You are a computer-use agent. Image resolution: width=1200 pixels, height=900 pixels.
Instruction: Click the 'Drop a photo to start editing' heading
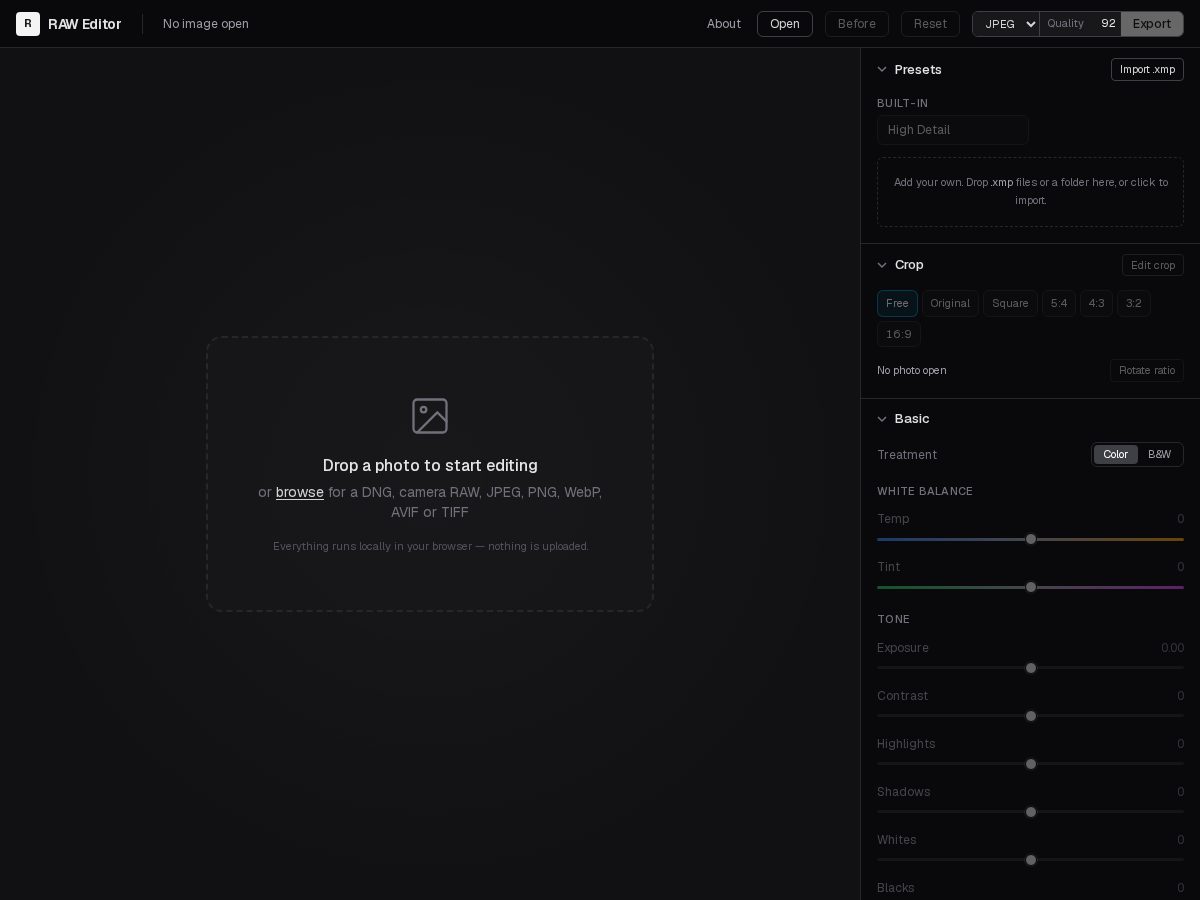click(430, 465)
